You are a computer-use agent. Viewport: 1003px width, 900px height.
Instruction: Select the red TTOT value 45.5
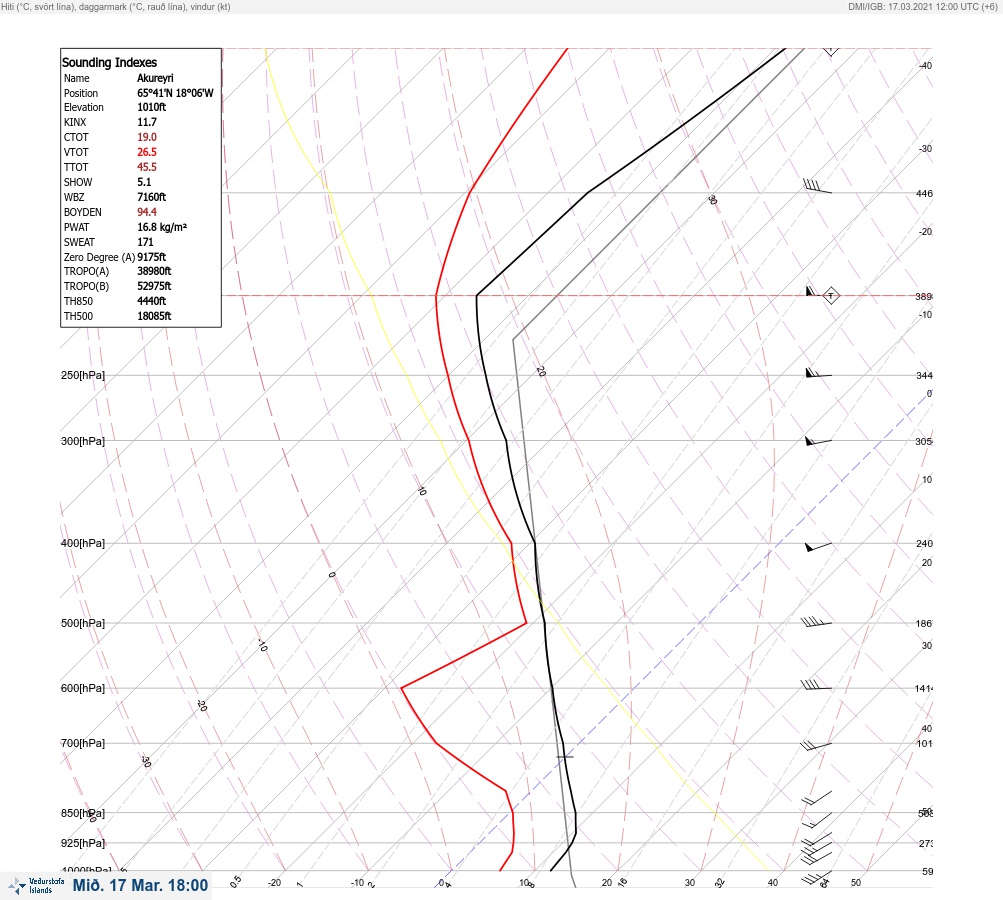pyautogui.click(x=146, y=167)
